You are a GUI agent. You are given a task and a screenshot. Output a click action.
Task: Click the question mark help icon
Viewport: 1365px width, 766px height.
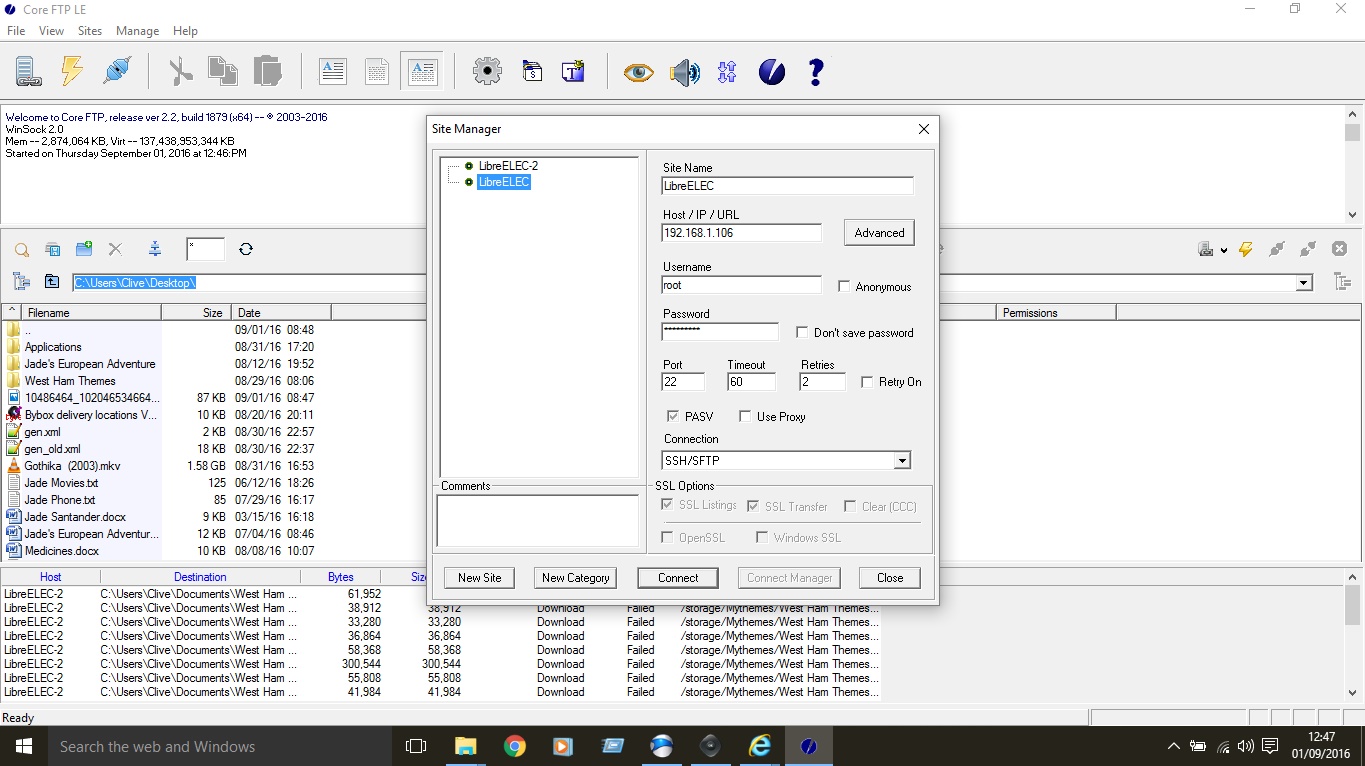tap(816, 72)
